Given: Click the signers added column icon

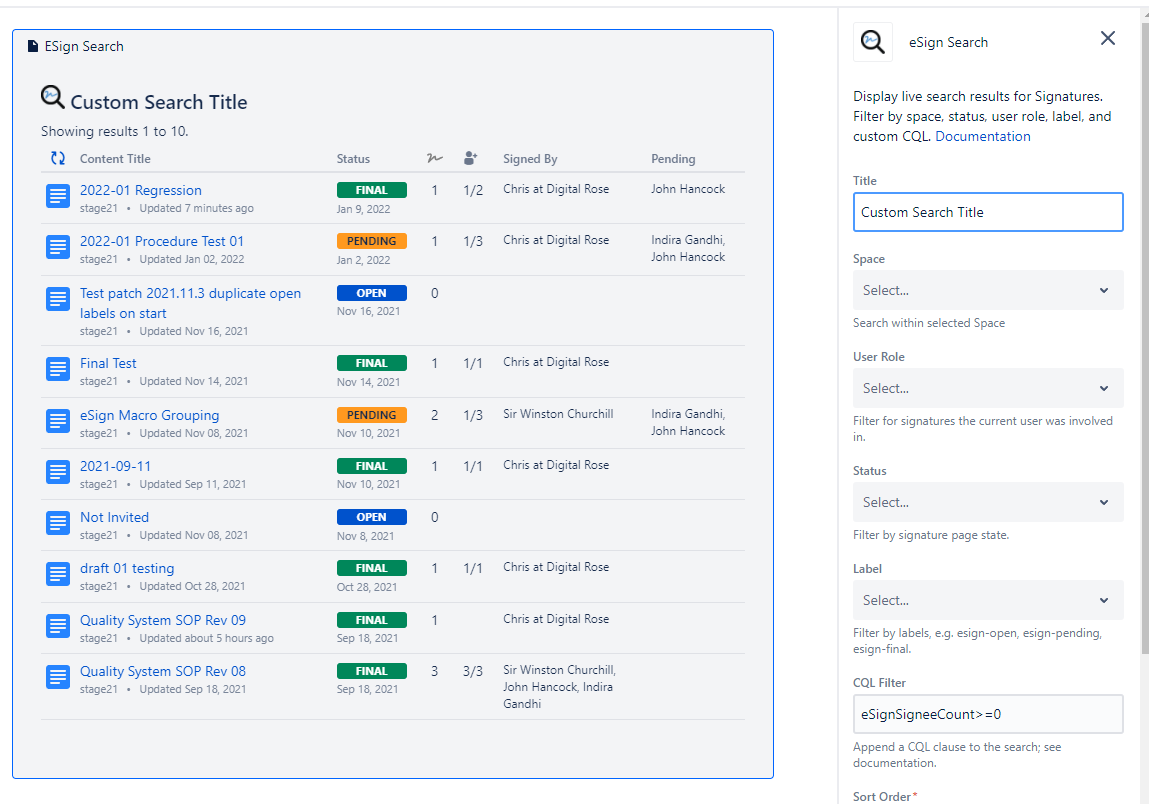Looking at the screenshot, I should 471,158.
